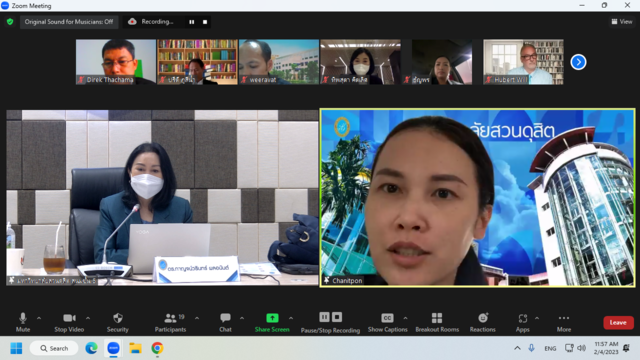Mute the microphone

point(23,322)
